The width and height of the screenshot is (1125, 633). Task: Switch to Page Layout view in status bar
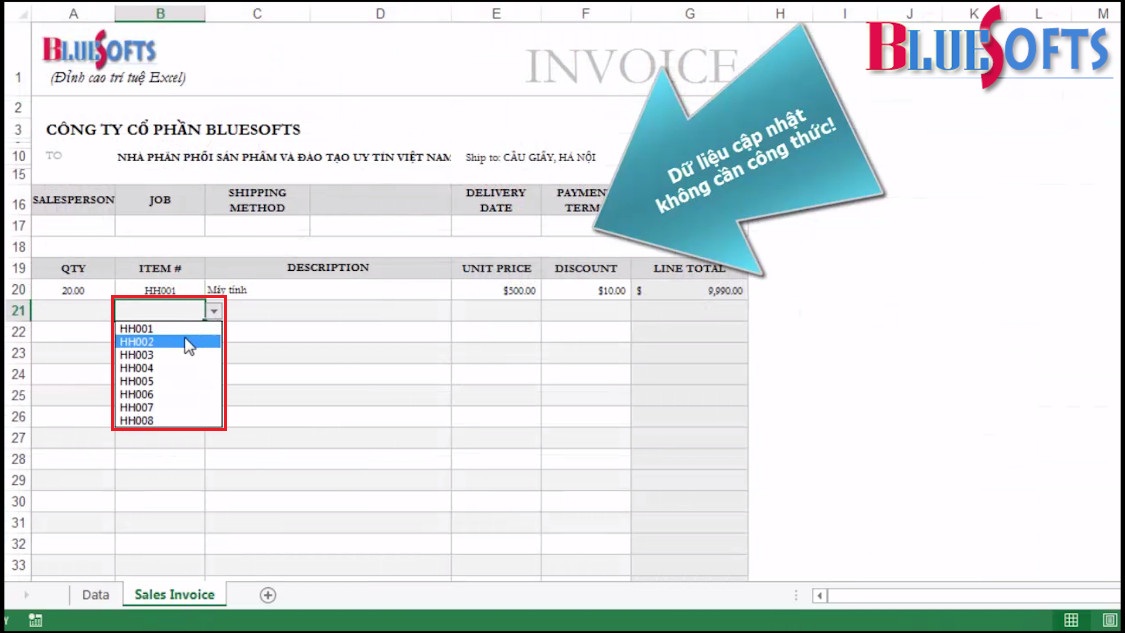coord(1110,620)
